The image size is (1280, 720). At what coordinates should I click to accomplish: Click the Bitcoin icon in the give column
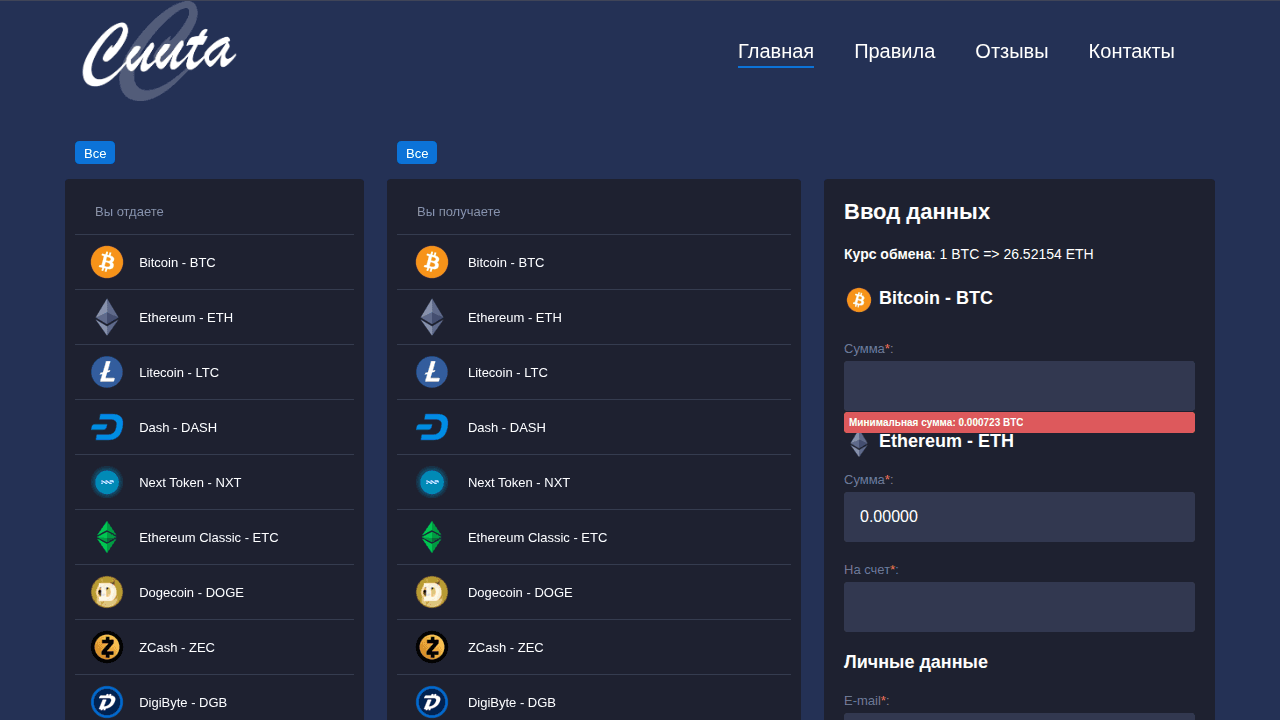pos(107,262)
